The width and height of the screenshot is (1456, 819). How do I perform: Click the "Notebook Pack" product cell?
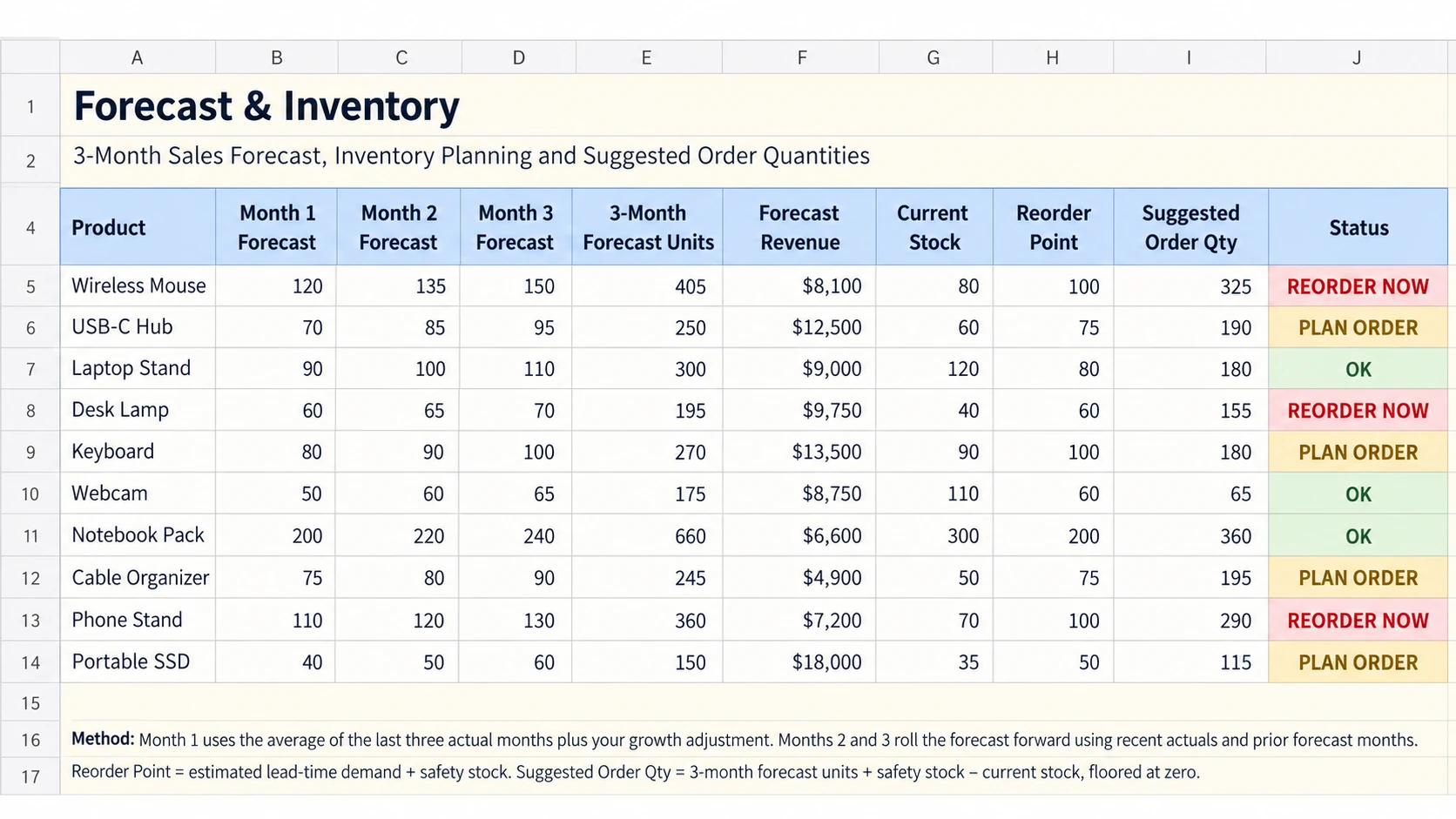(x=138, y=535)
